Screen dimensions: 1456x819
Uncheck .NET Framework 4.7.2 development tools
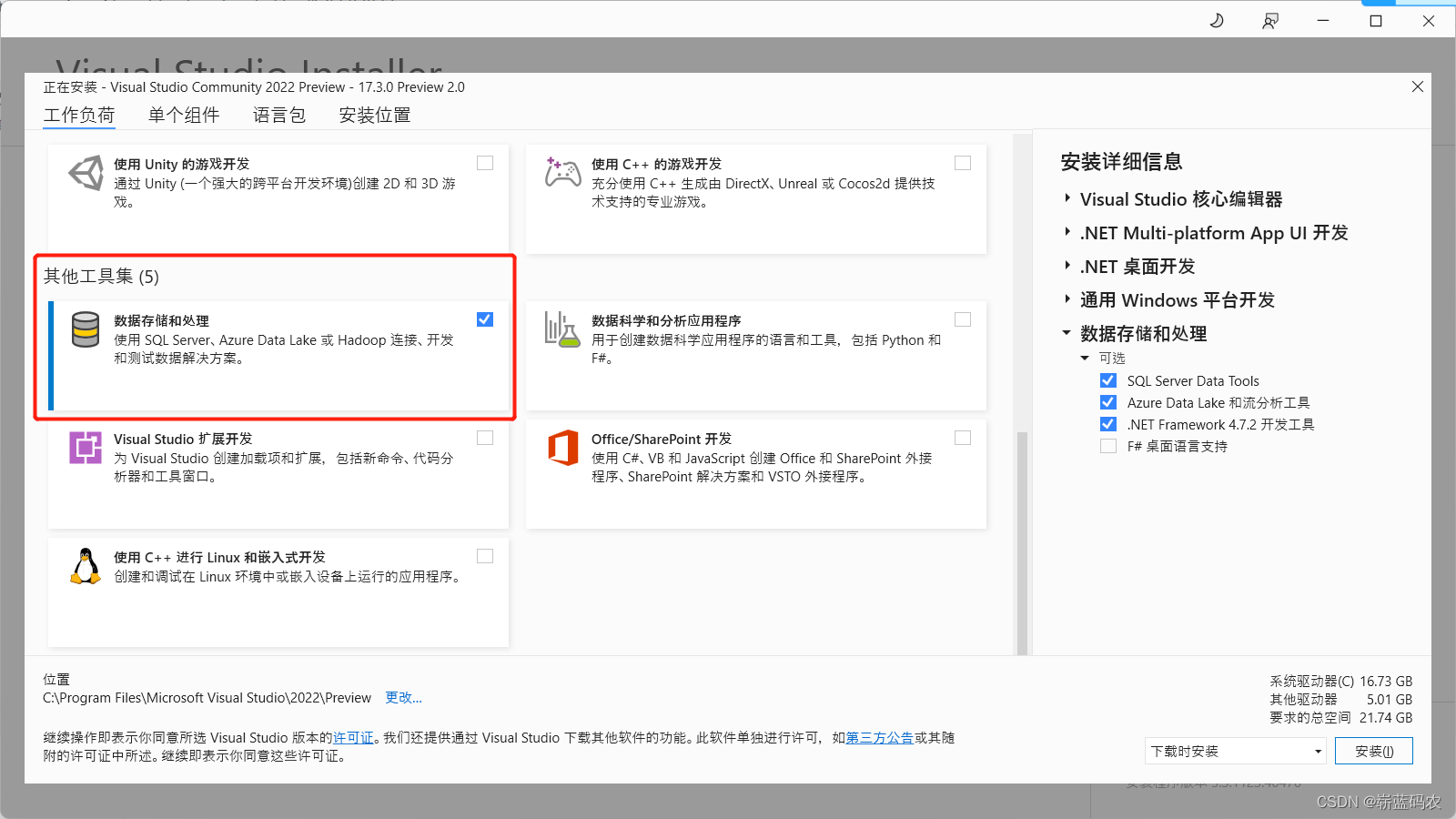(x=1108, y=424)
